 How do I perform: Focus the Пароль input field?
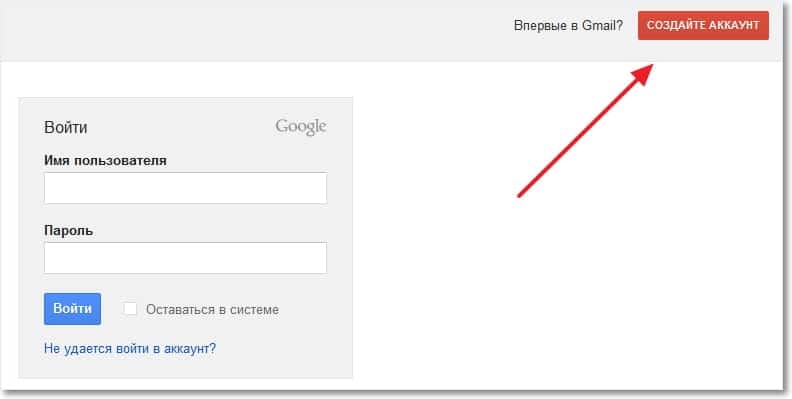point(185,258)
